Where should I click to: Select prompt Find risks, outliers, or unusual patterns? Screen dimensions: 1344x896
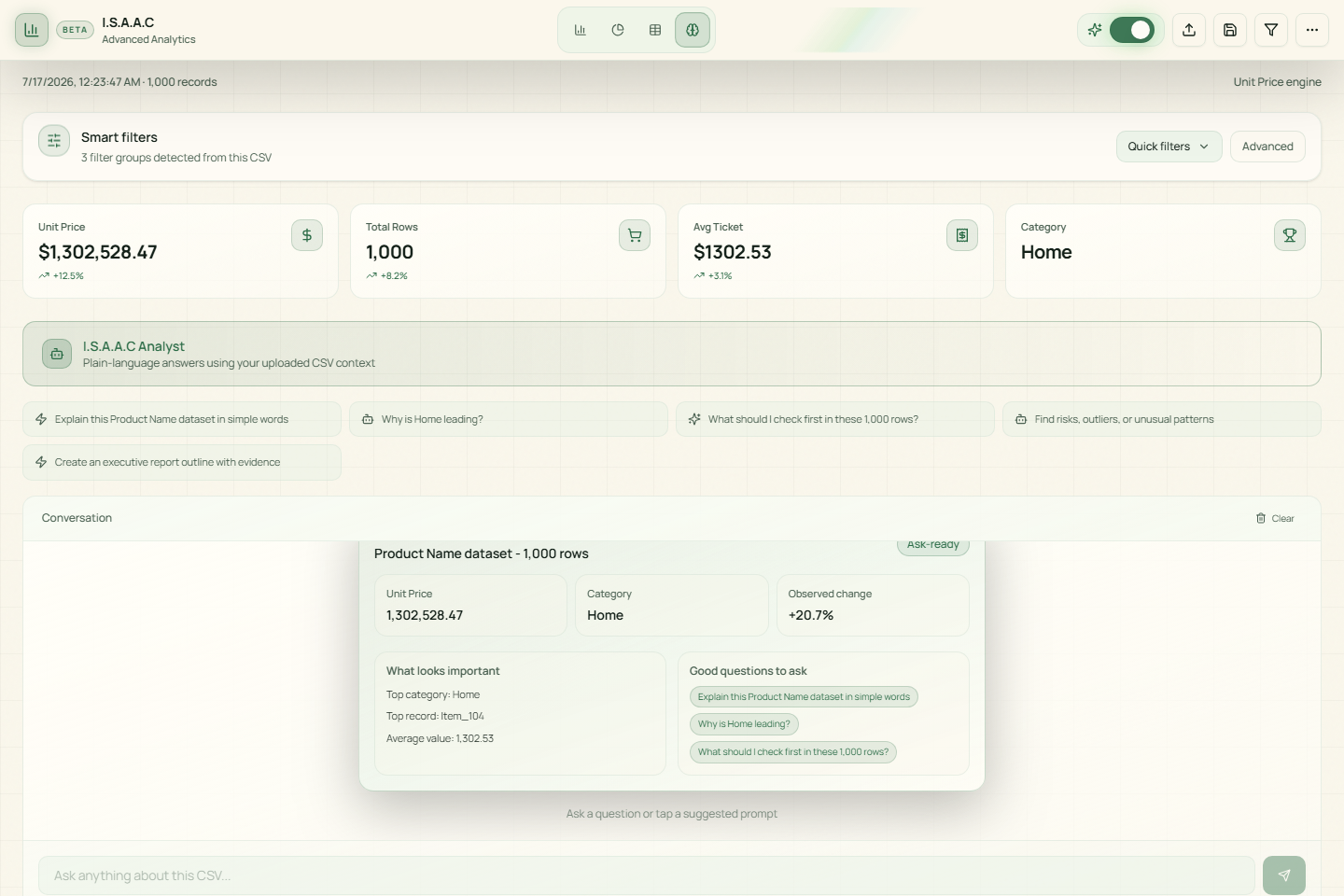[x=1162, y=419]
